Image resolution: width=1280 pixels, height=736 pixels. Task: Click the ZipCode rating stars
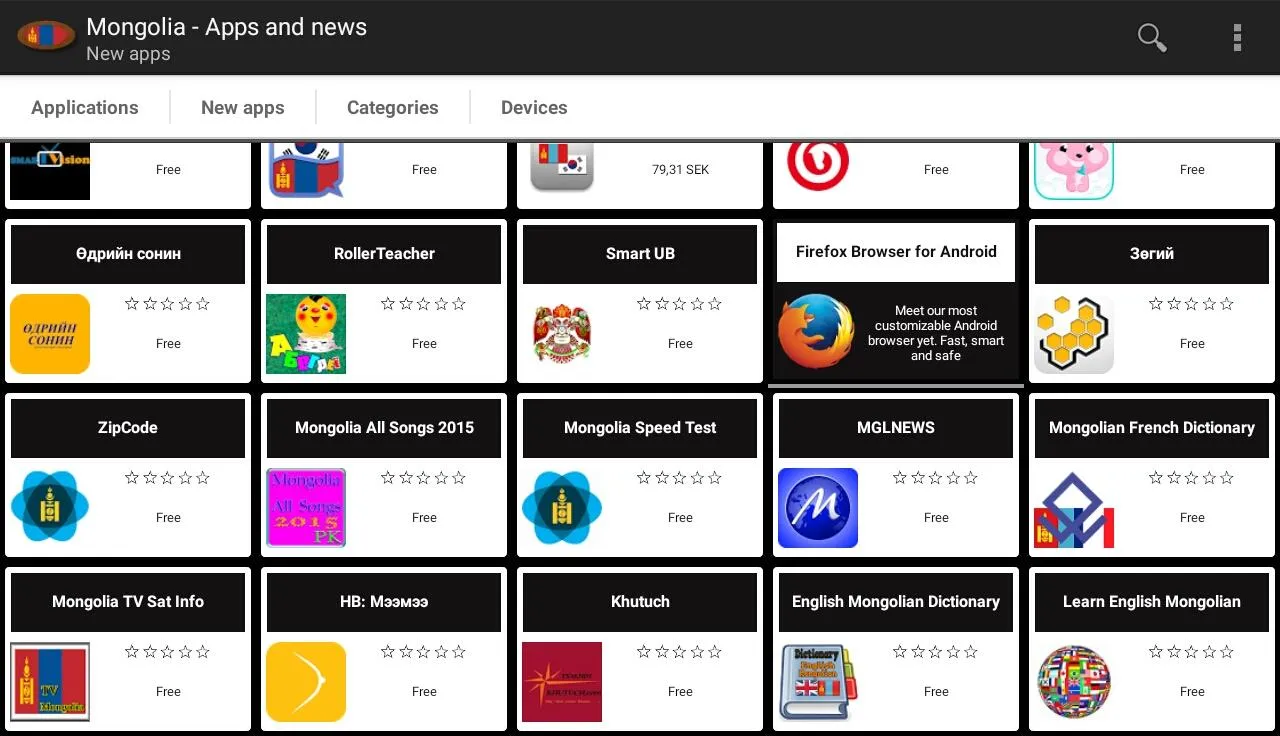[168, 478]
